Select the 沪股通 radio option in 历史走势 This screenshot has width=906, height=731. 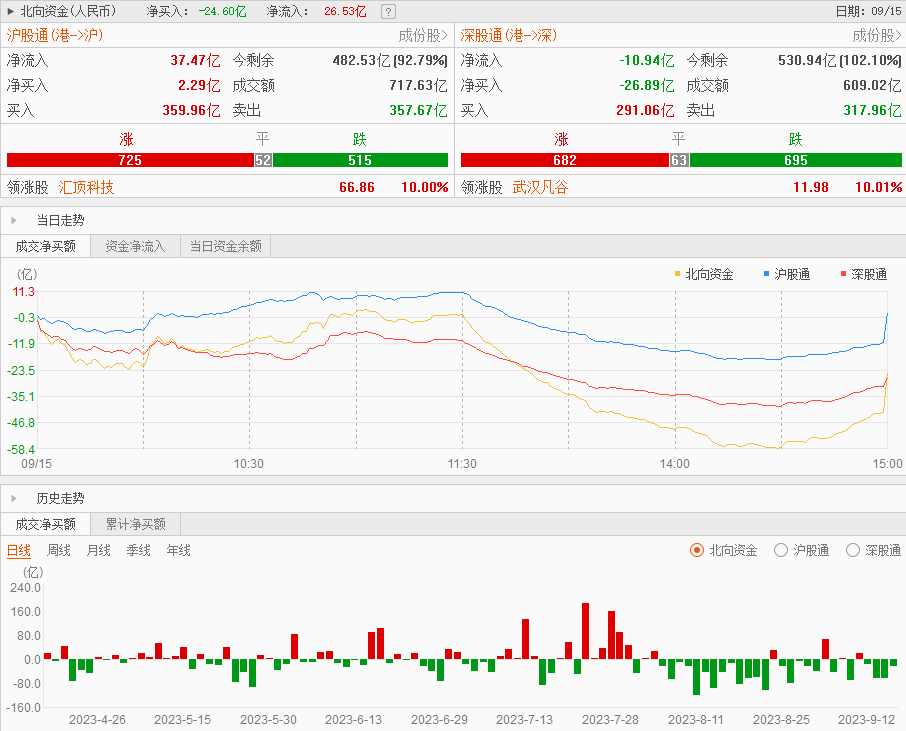(x=781, y=550)
